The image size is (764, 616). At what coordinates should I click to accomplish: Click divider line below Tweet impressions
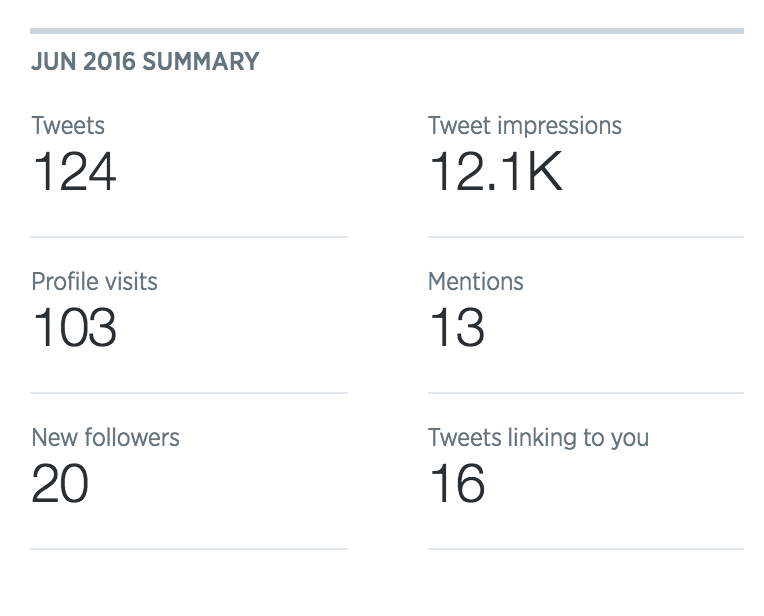[586, 237]
